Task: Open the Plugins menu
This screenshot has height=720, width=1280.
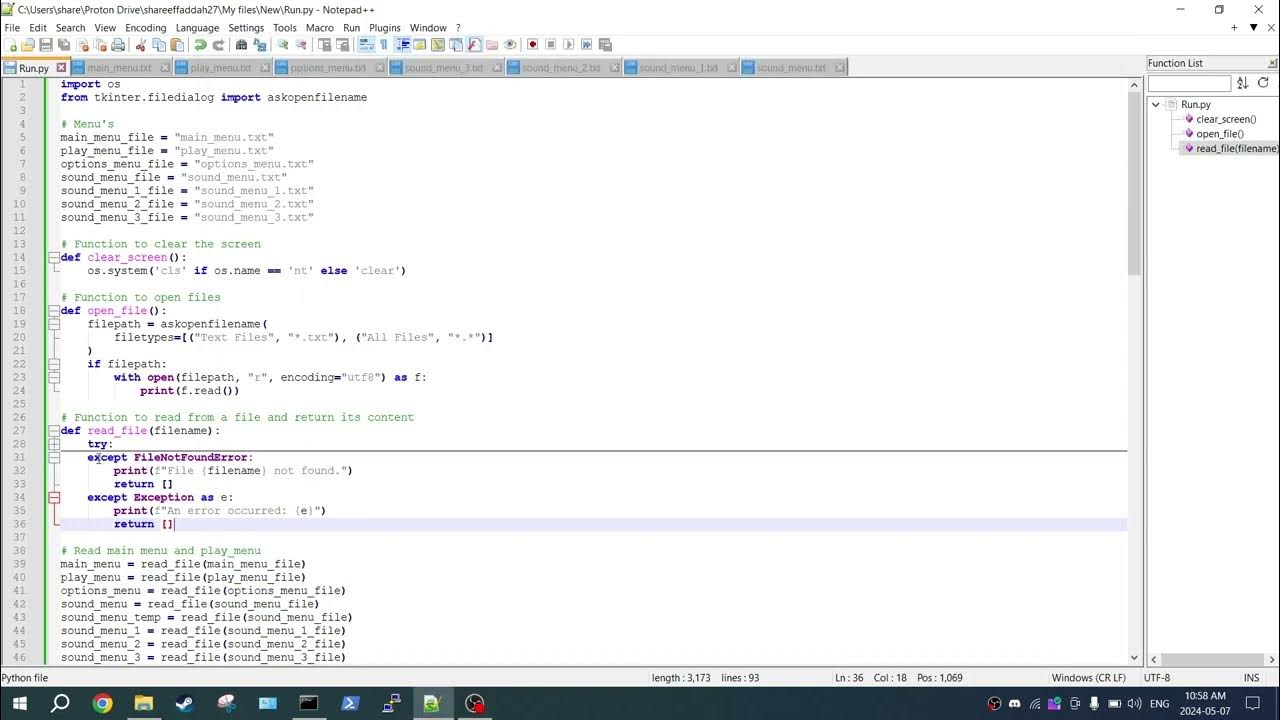Action: tap(385, 28)
